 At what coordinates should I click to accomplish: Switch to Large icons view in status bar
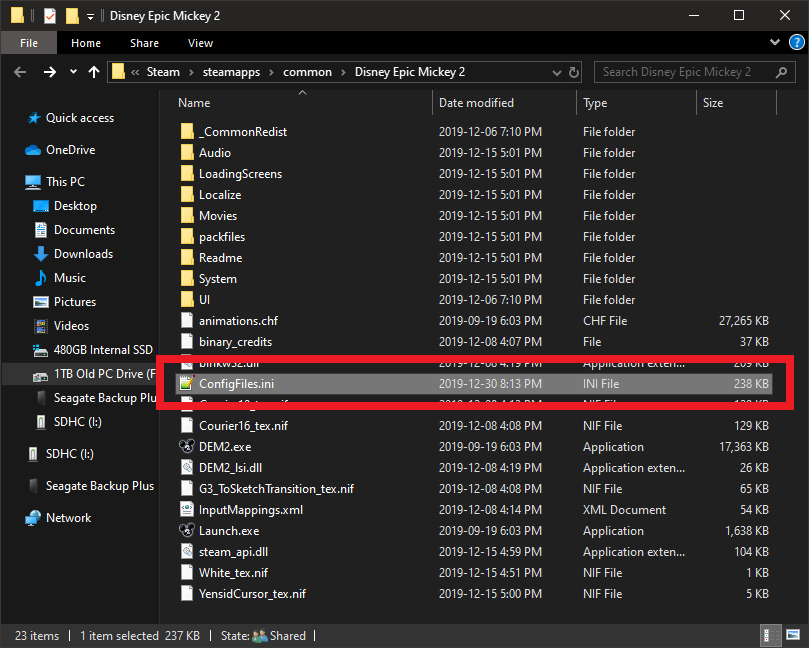point(793,635)
